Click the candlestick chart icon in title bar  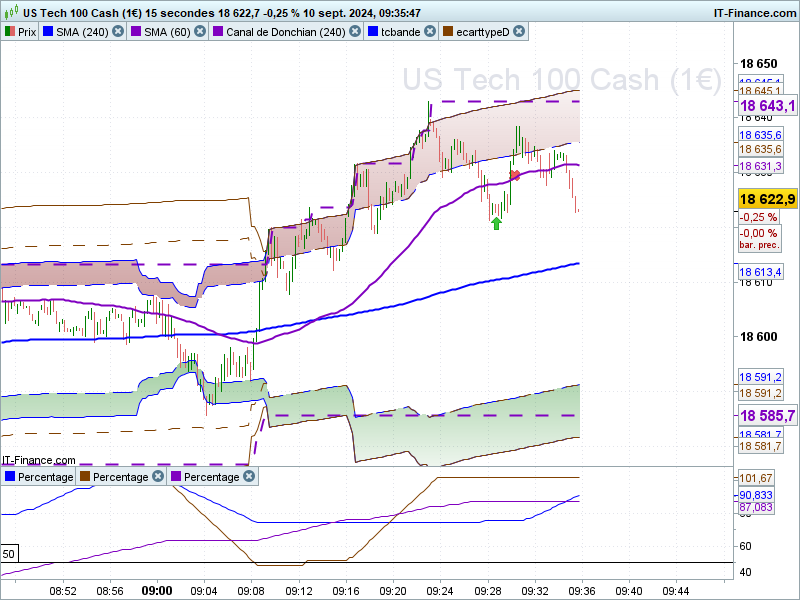click(x=11, y=12)
